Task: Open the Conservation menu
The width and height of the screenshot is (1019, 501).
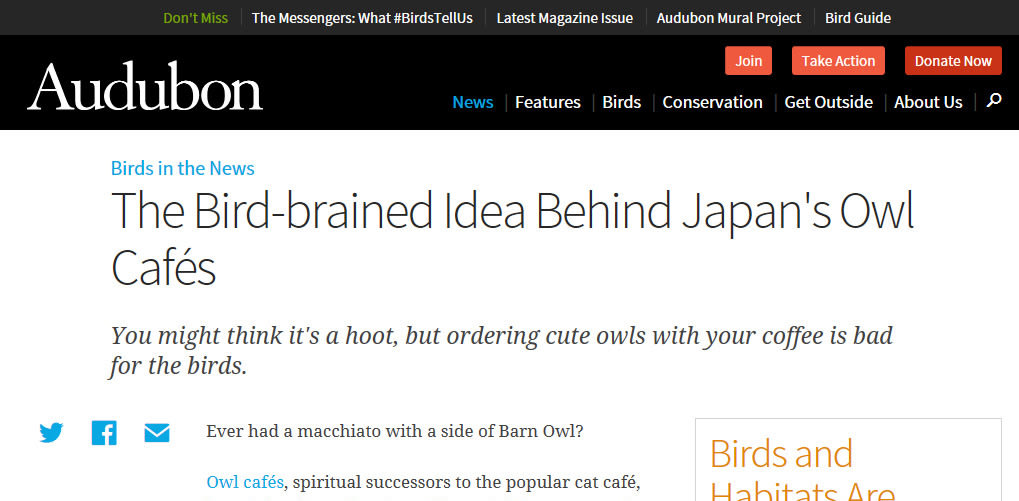Action: tap(712, 103)
